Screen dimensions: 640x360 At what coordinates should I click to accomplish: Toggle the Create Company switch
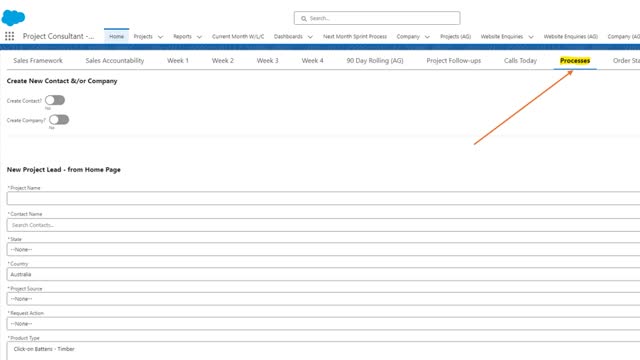tap(59, 120)
